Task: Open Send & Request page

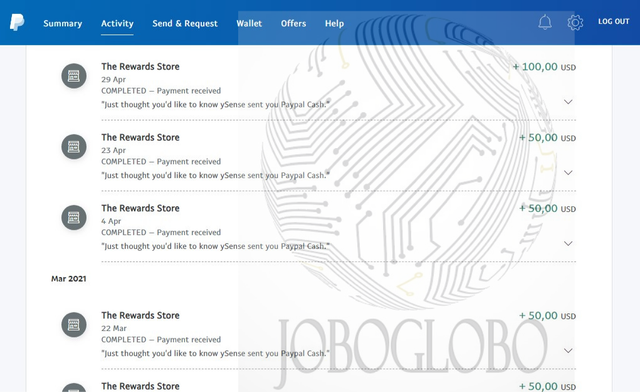Action: pyautogui.click(x=185, y=24)
